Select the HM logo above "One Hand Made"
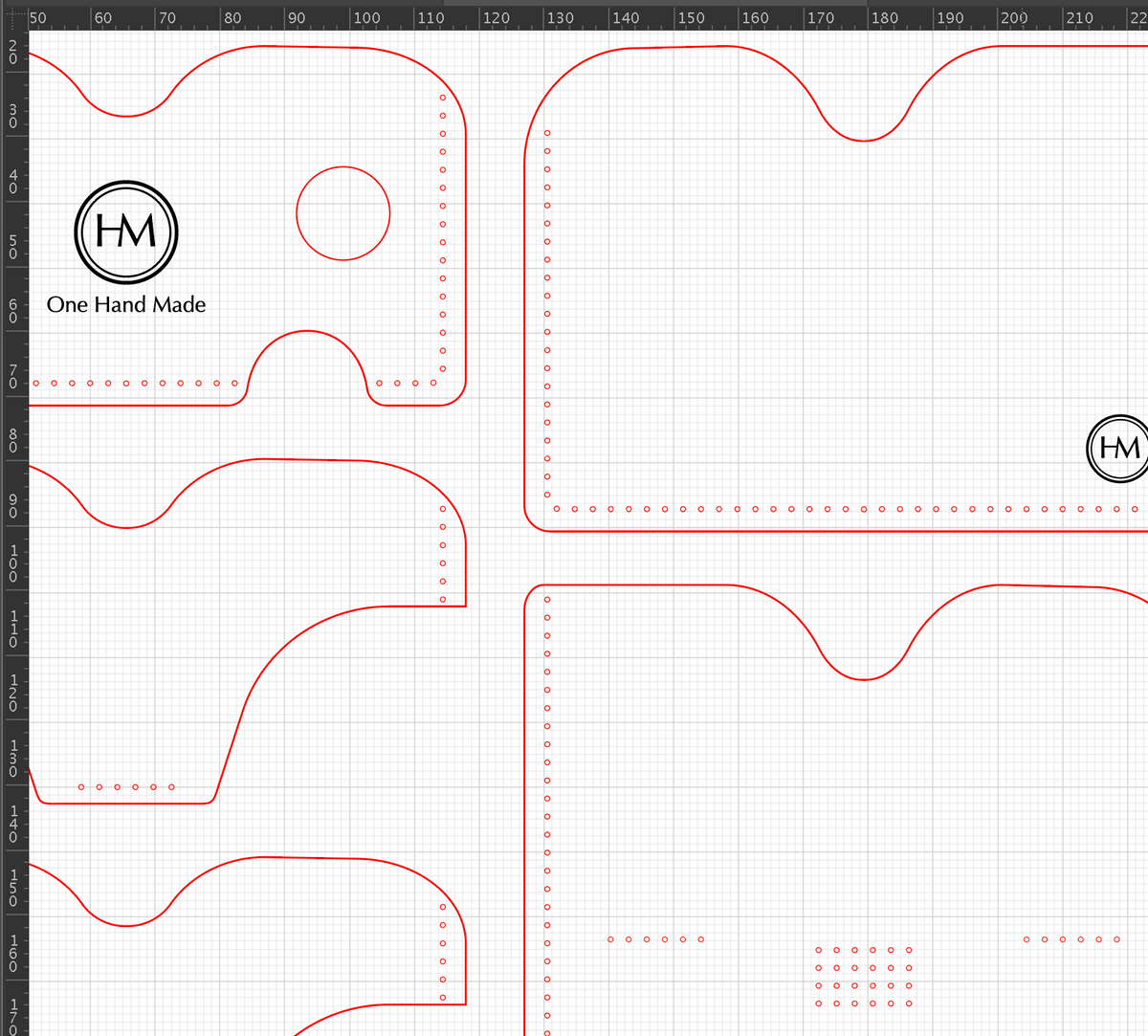 [126, 231]
